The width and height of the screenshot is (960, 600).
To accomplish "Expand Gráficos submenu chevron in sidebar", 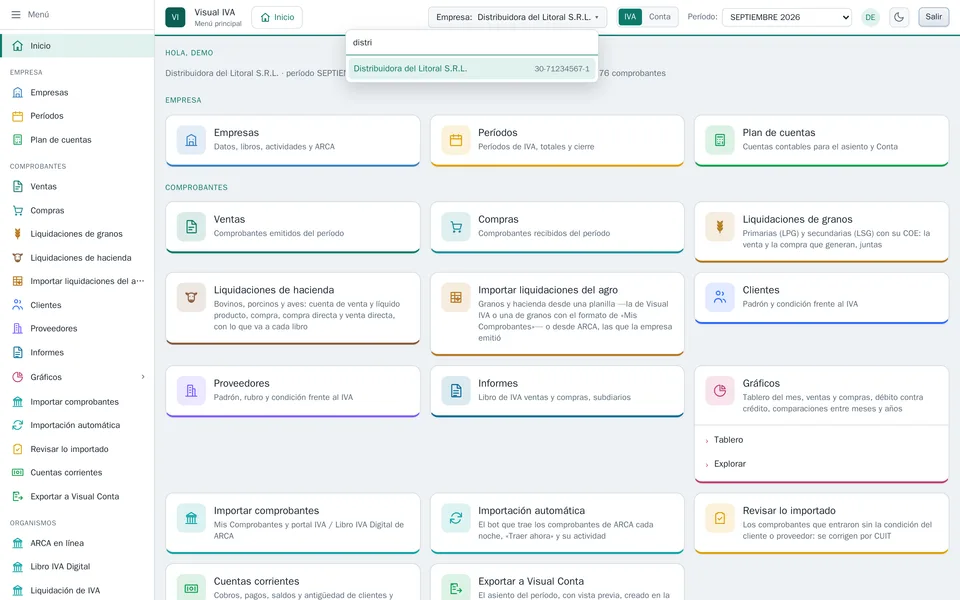I will click(143, 377).
